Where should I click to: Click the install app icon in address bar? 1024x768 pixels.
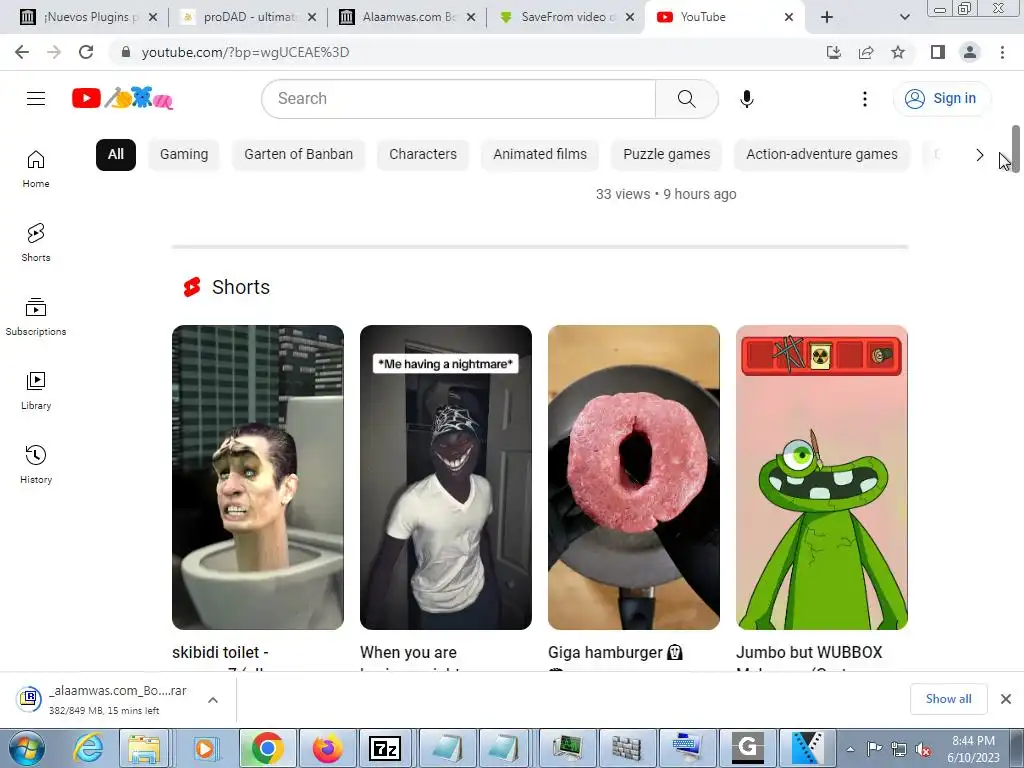click(x=833, y=52)
